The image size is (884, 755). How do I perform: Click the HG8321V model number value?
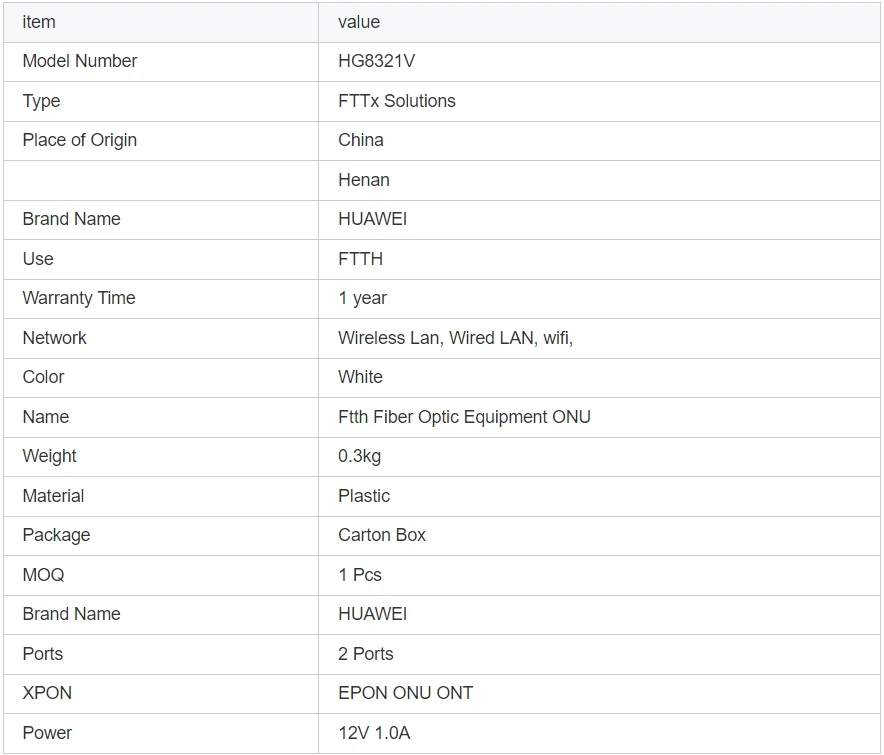376,61
